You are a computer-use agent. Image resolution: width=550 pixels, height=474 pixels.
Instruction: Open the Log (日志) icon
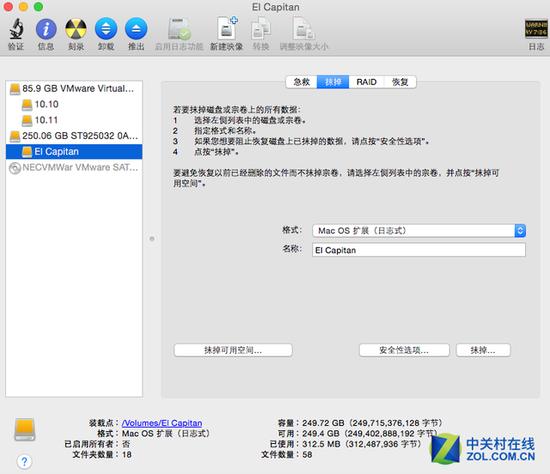[x=536, y=29]
